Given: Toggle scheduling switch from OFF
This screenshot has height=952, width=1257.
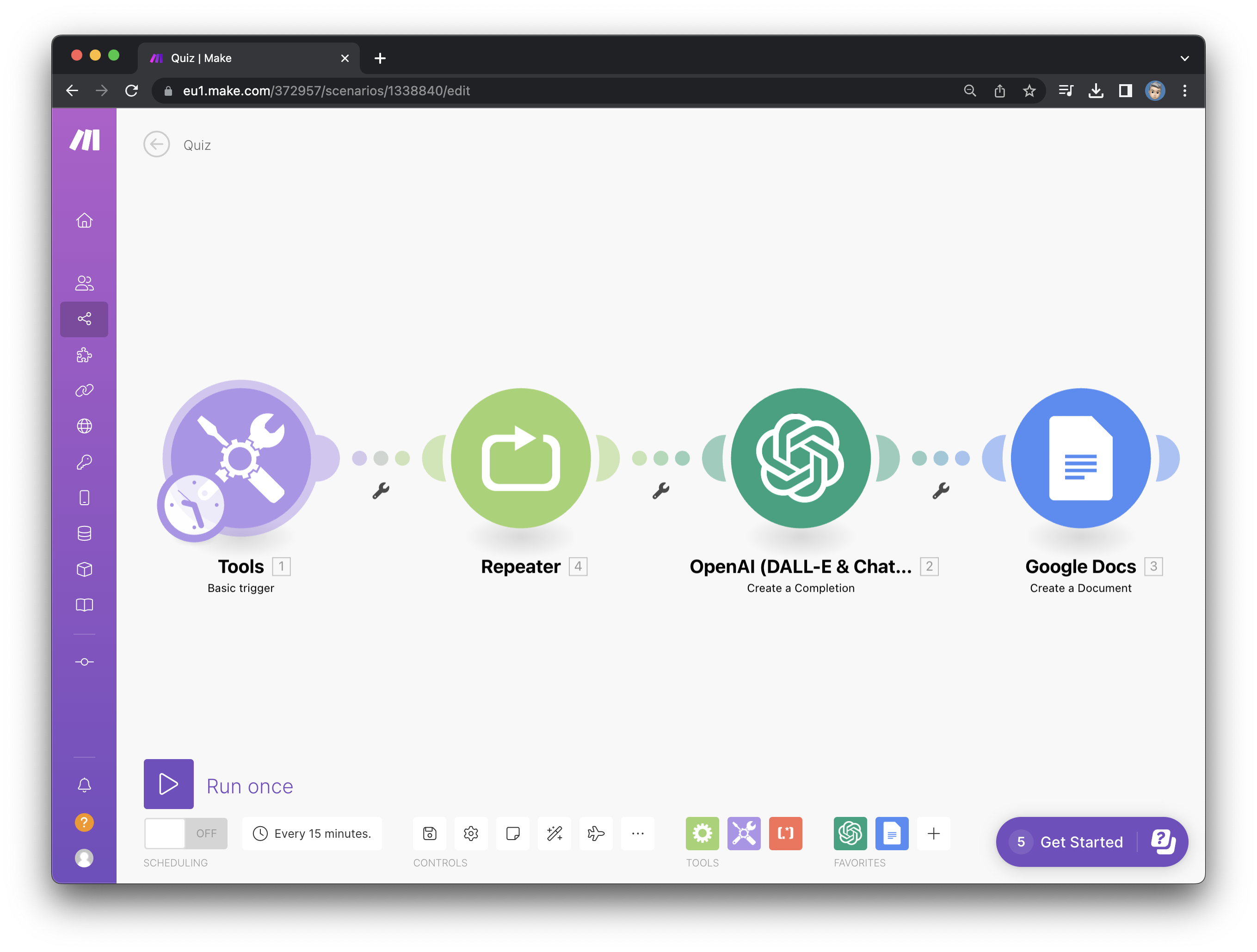Looking at the screenshot, I should [x=185, y=834].
